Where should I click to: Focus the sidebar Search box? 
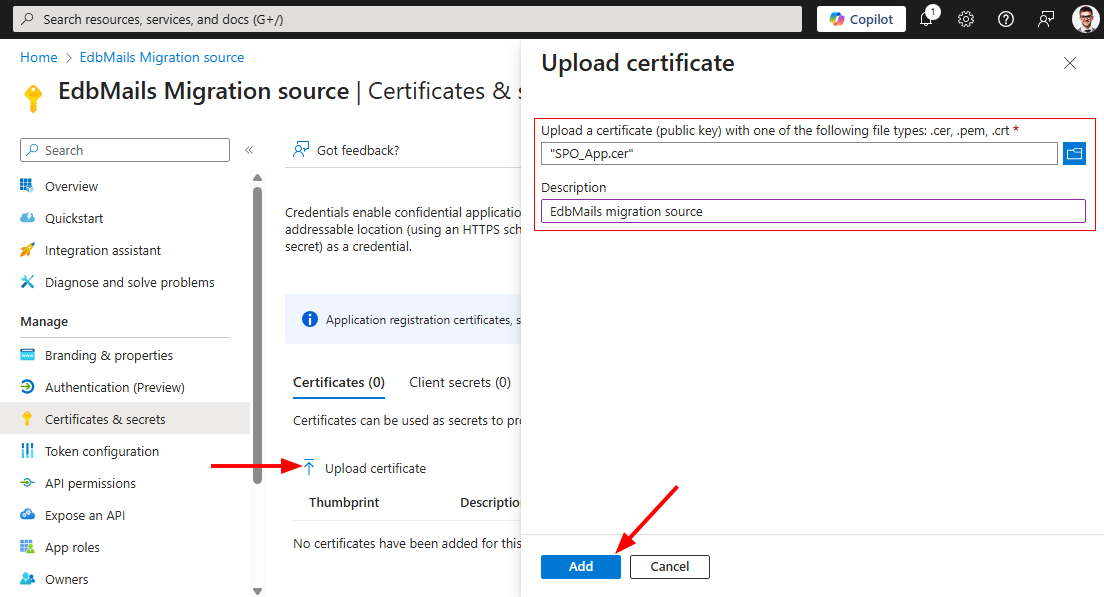125,150
